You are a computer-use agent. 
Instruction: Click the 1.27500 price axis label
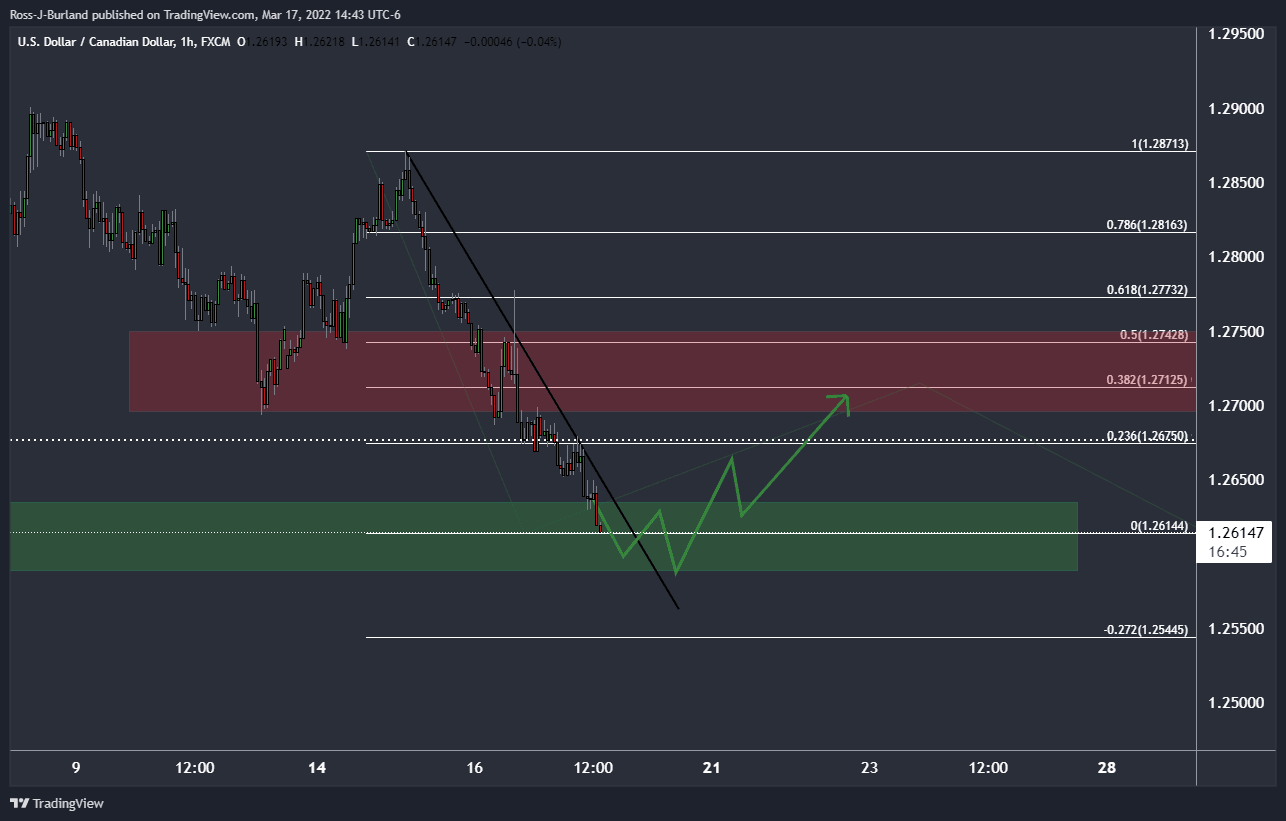(x=1238, y=331)
